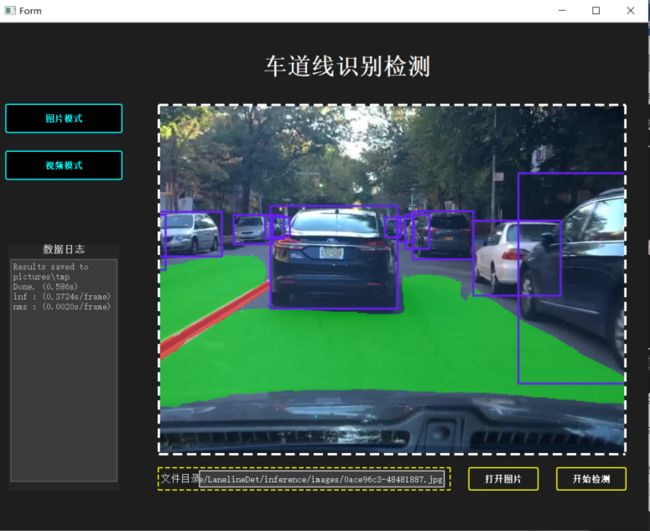Click the file path input field
This screenshot has width=650, height=531.
pos(322,479)
